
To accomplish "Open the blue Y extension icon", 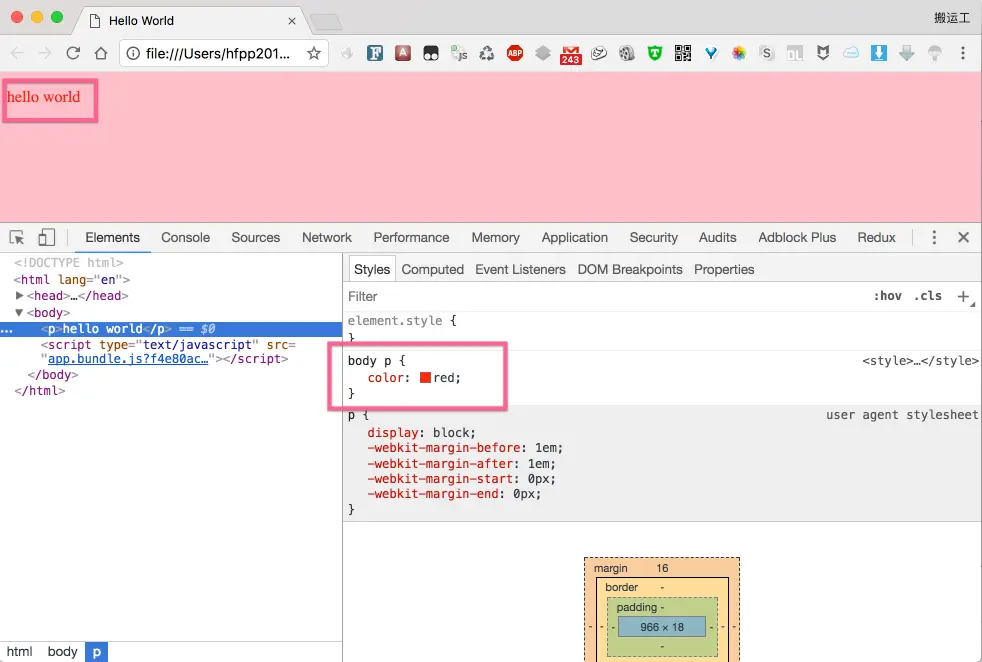I will point(711,53).
